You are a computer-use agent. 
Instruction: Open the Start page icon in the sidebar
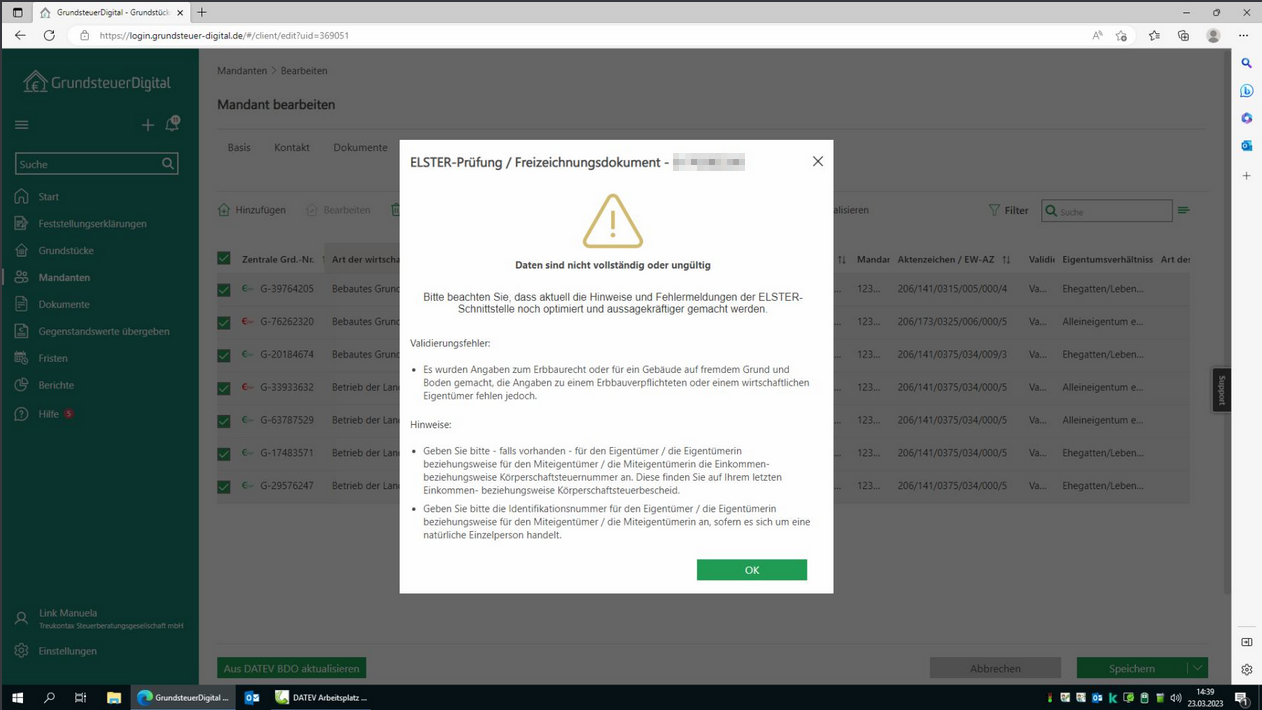pyautogui.click(x=22, y=197)
